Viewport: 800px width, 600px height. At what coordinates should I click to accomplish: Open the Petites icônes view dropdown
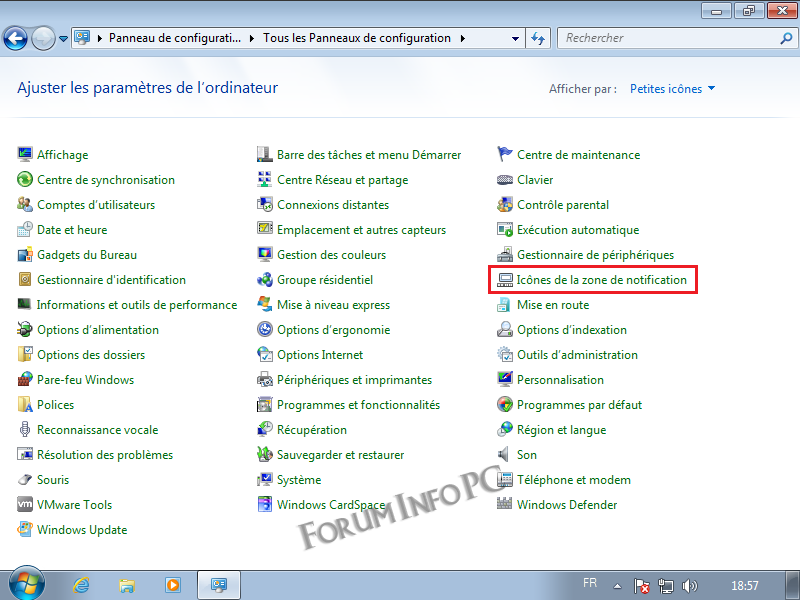(x=672, y=89)
